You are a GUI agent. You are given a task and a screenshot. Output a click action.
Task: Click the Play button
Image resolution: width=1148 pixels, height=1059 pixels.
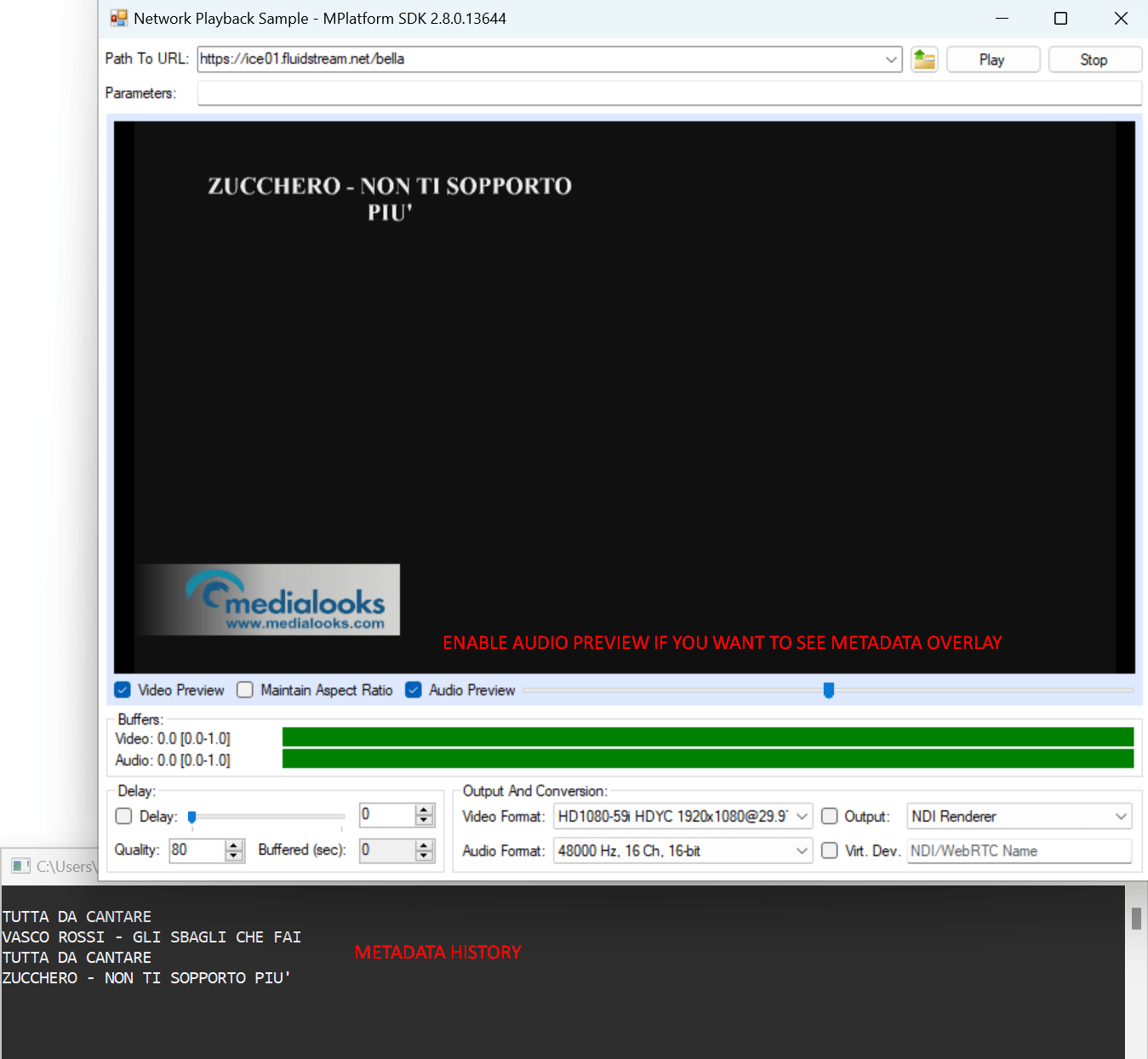(x=993, y=60)
